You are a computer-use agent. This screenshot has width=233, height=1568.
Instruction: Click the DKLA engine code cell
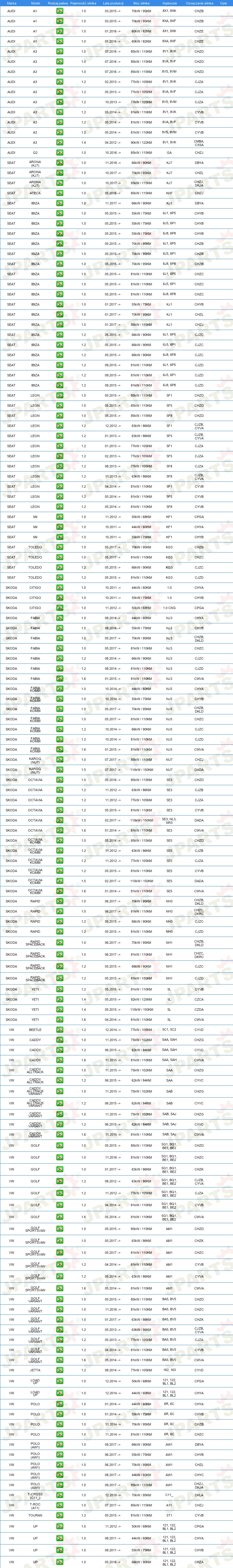coord(199,1495)
